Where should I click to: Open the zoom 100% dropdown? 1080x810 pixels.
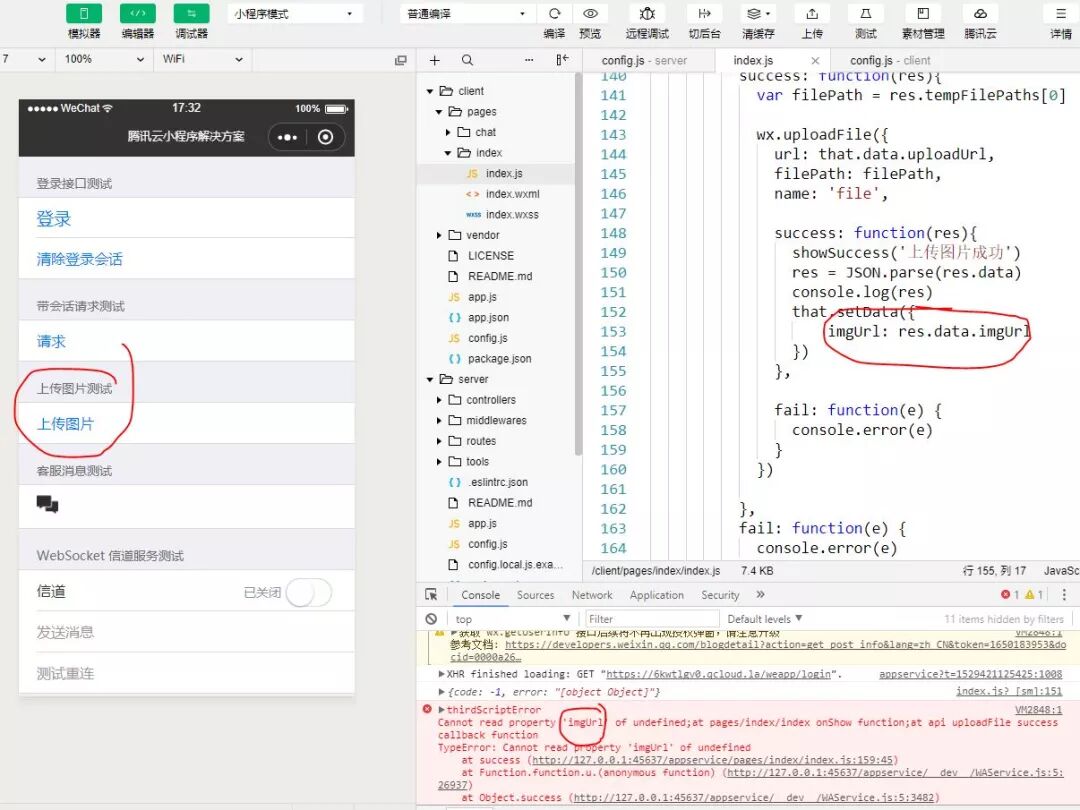tap(103, 59)
